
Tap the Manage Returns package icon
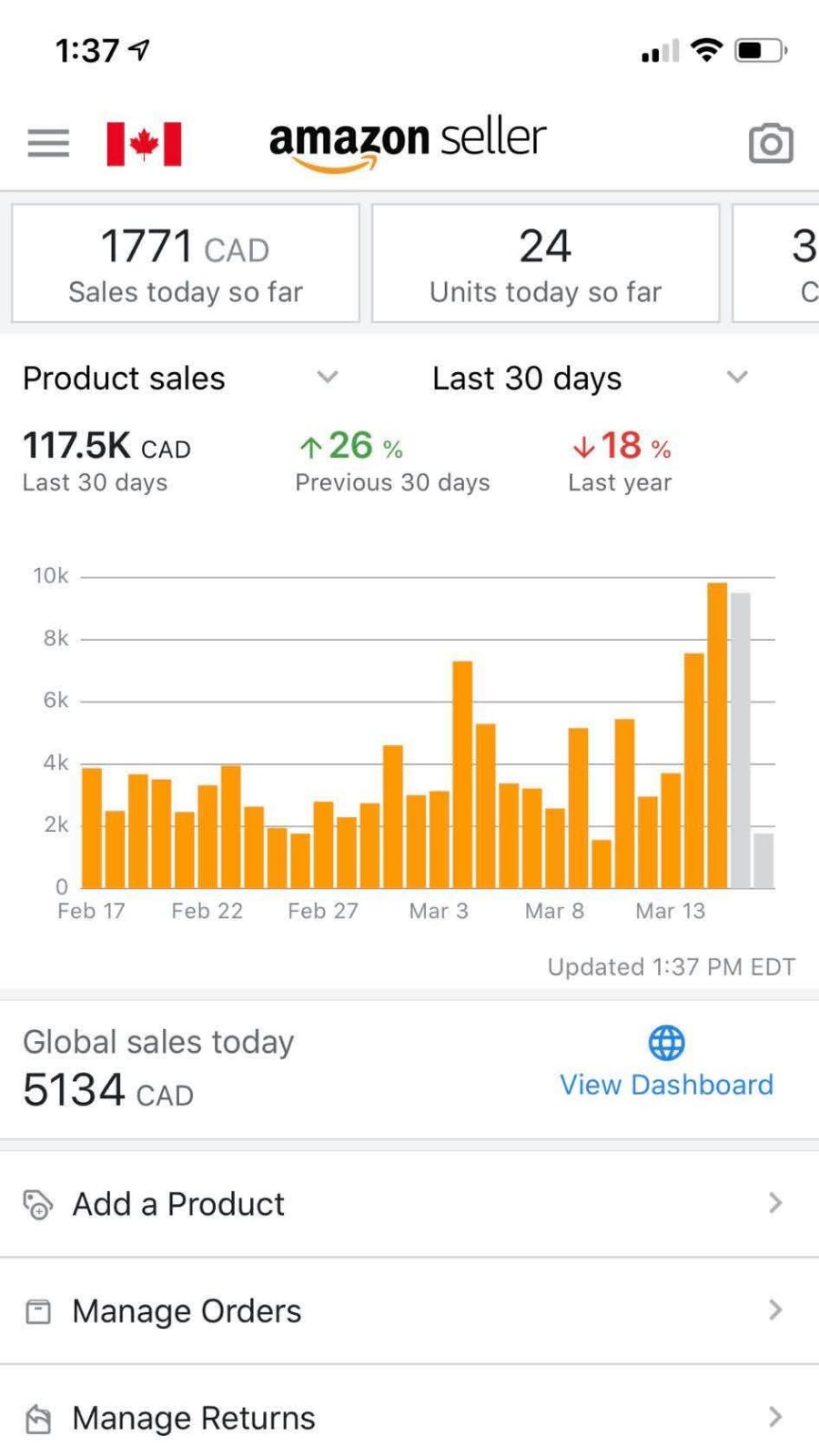click(x=37, y=1418)
